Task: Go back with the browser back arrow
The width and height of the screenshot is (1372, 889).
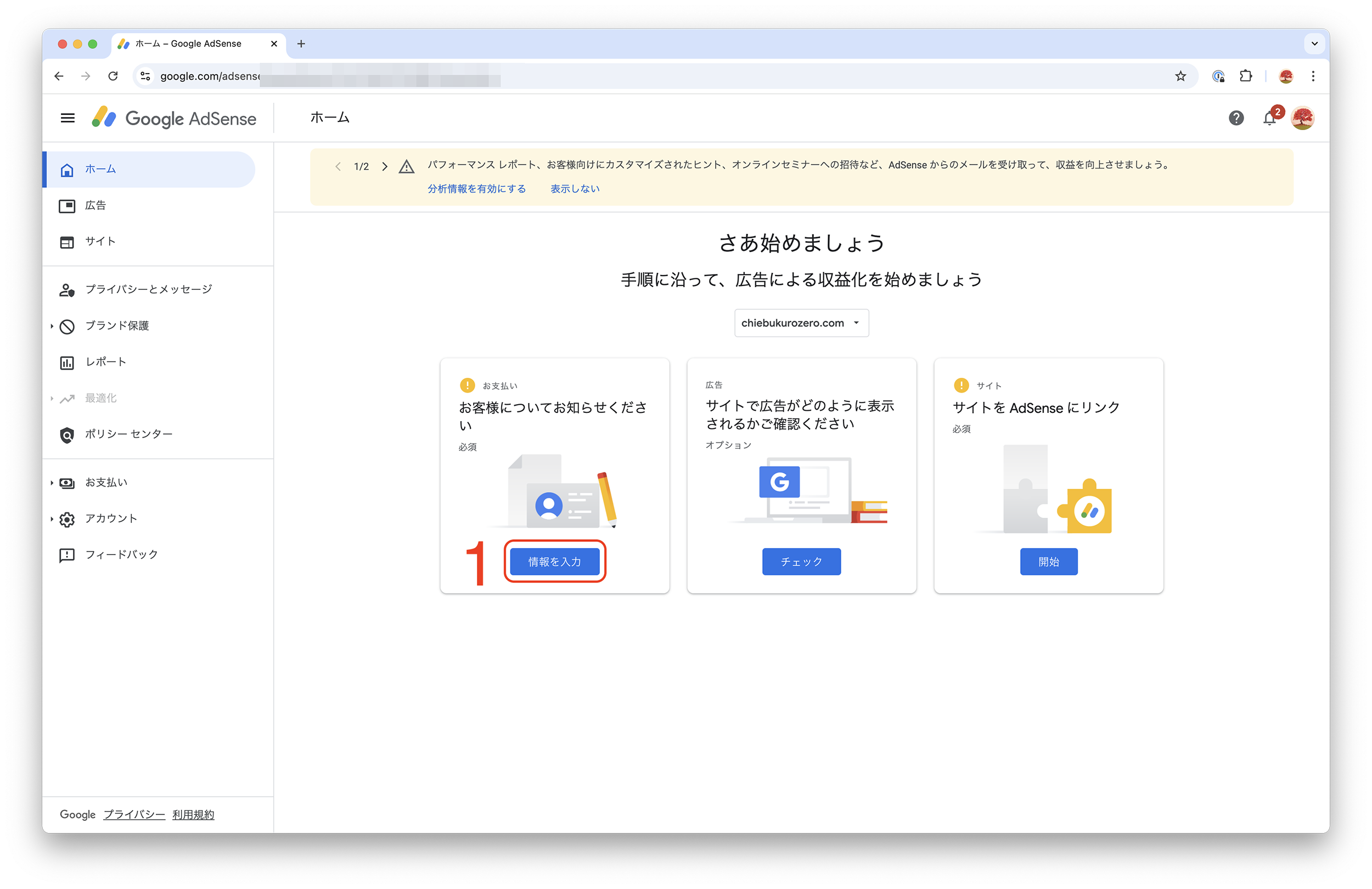Action: (x=59, y=76)
